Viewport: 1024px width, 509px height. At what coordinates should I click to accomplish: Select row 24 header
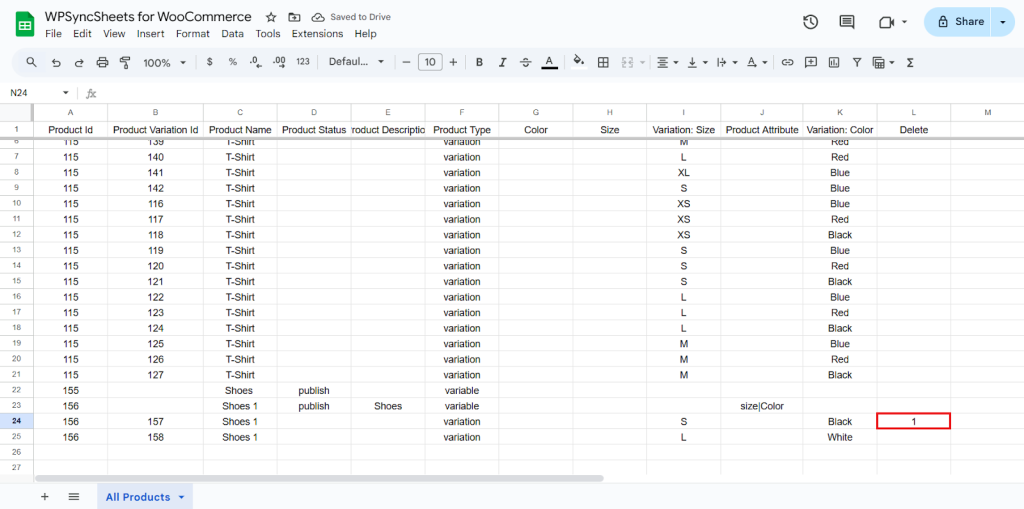click(x=16, y=421)
